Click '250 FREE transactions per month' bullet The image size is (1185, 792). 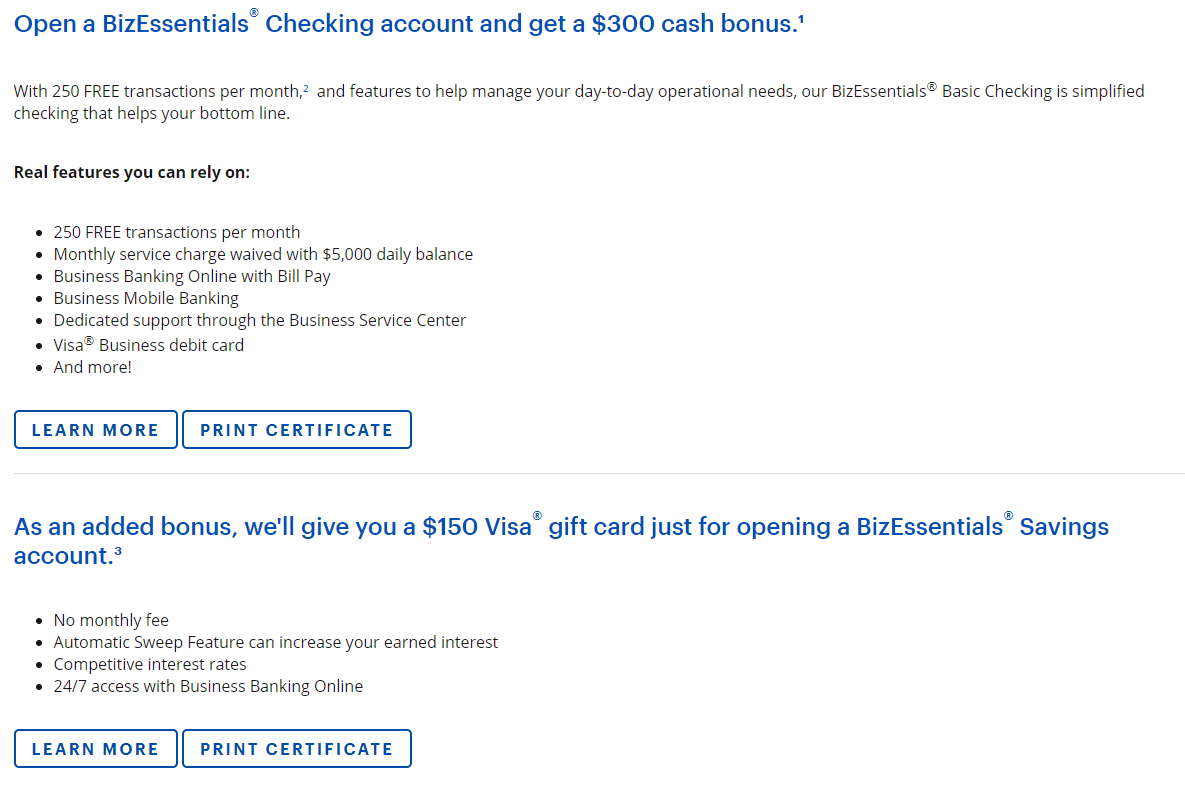[177, 232]
